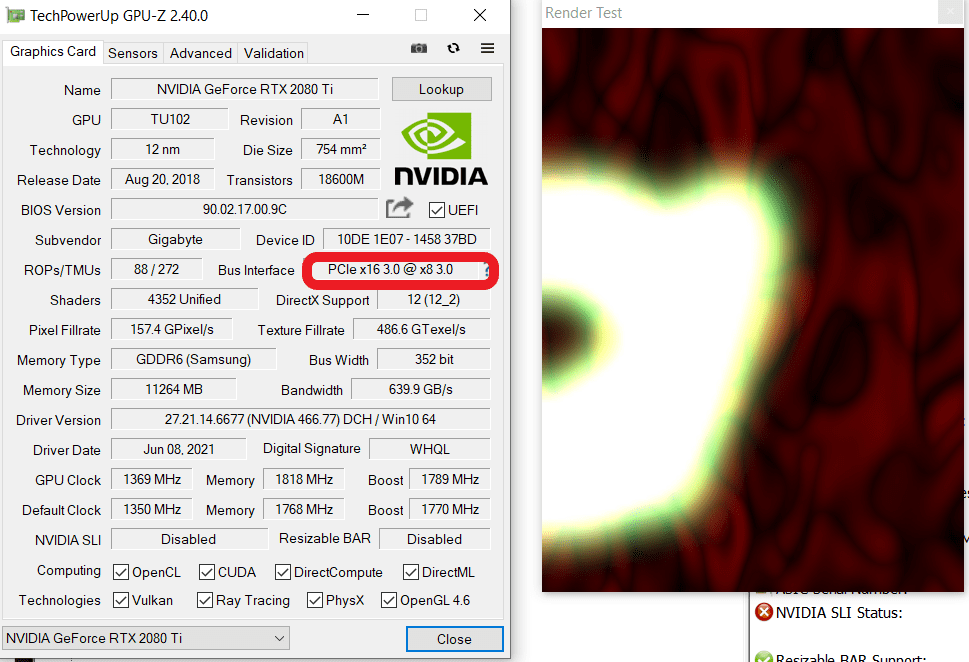Take a screenshot with the camera icon

(419, 48)
